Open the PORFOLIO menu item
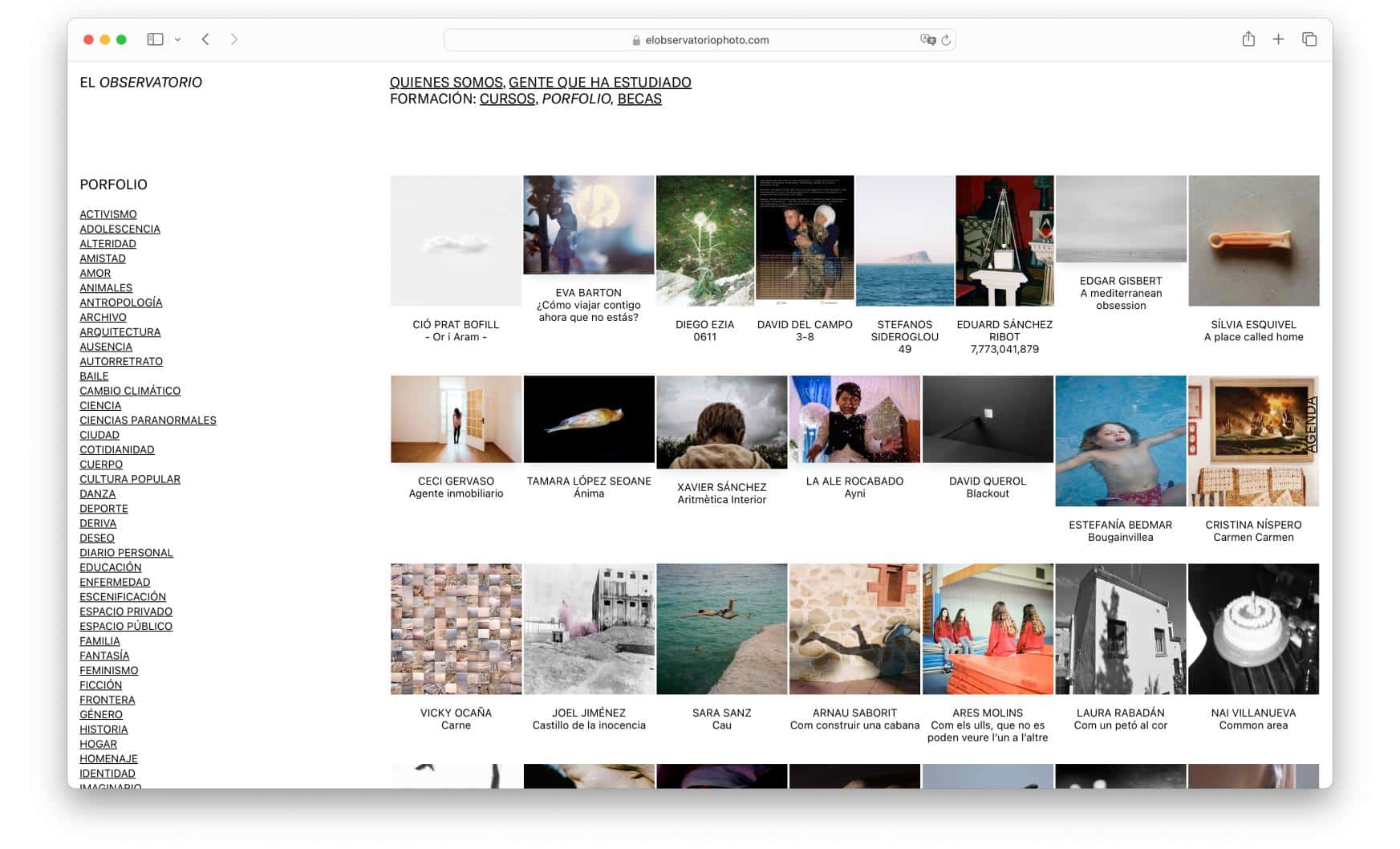The height and width of the screenshot is (849, 1400). point(576,99)
